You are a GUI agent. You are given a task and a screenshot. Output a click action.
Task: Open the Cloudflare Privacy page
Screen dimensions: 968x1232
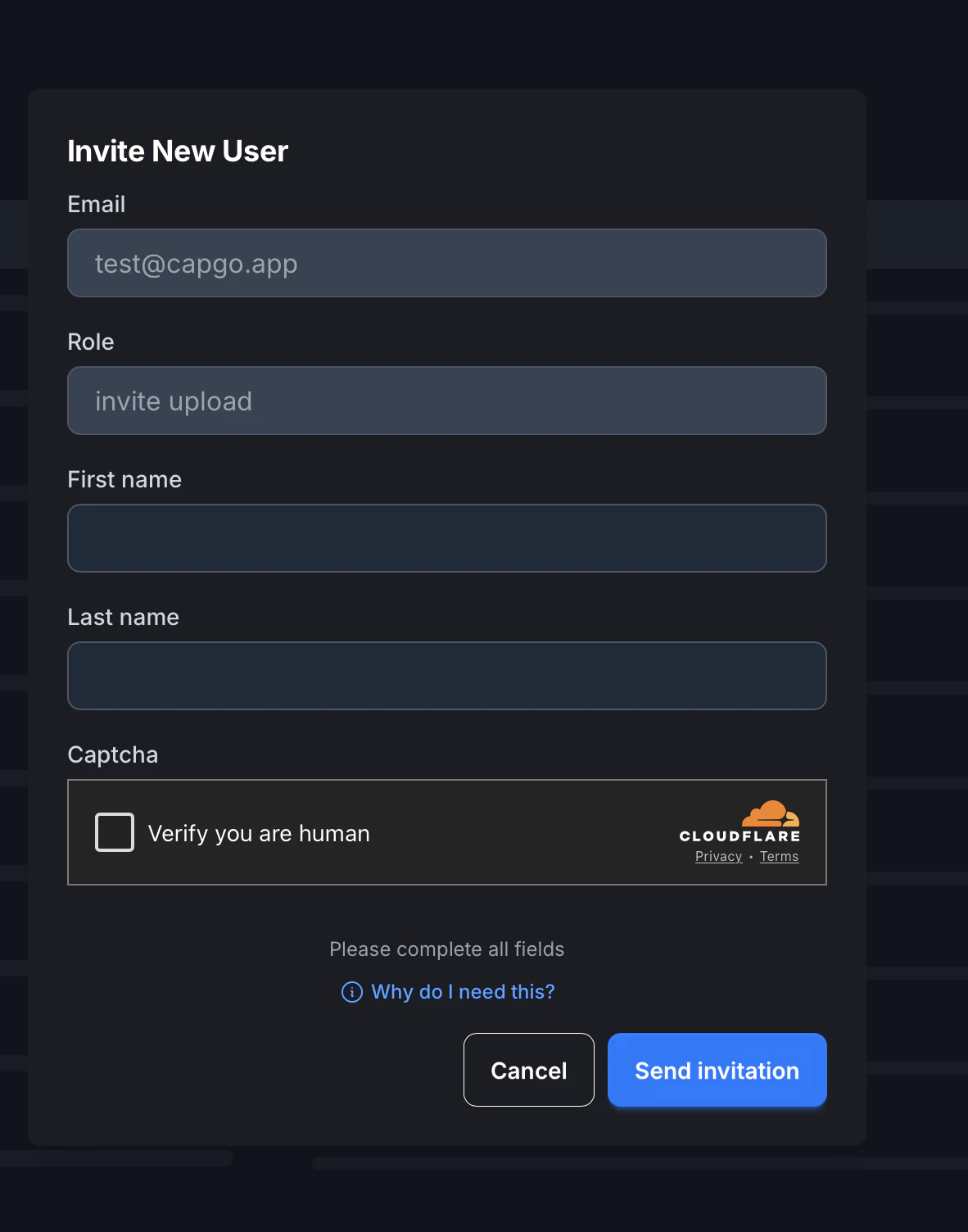coord(718,856)
